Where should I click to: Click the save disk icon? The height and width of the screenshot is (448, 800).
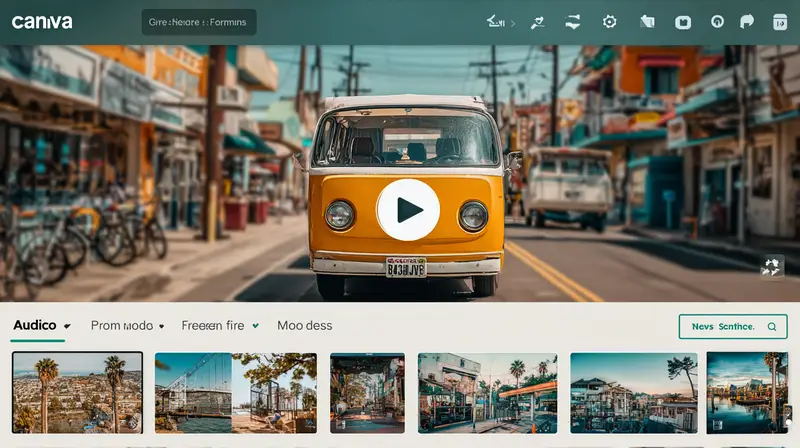[x=683, y=21]
